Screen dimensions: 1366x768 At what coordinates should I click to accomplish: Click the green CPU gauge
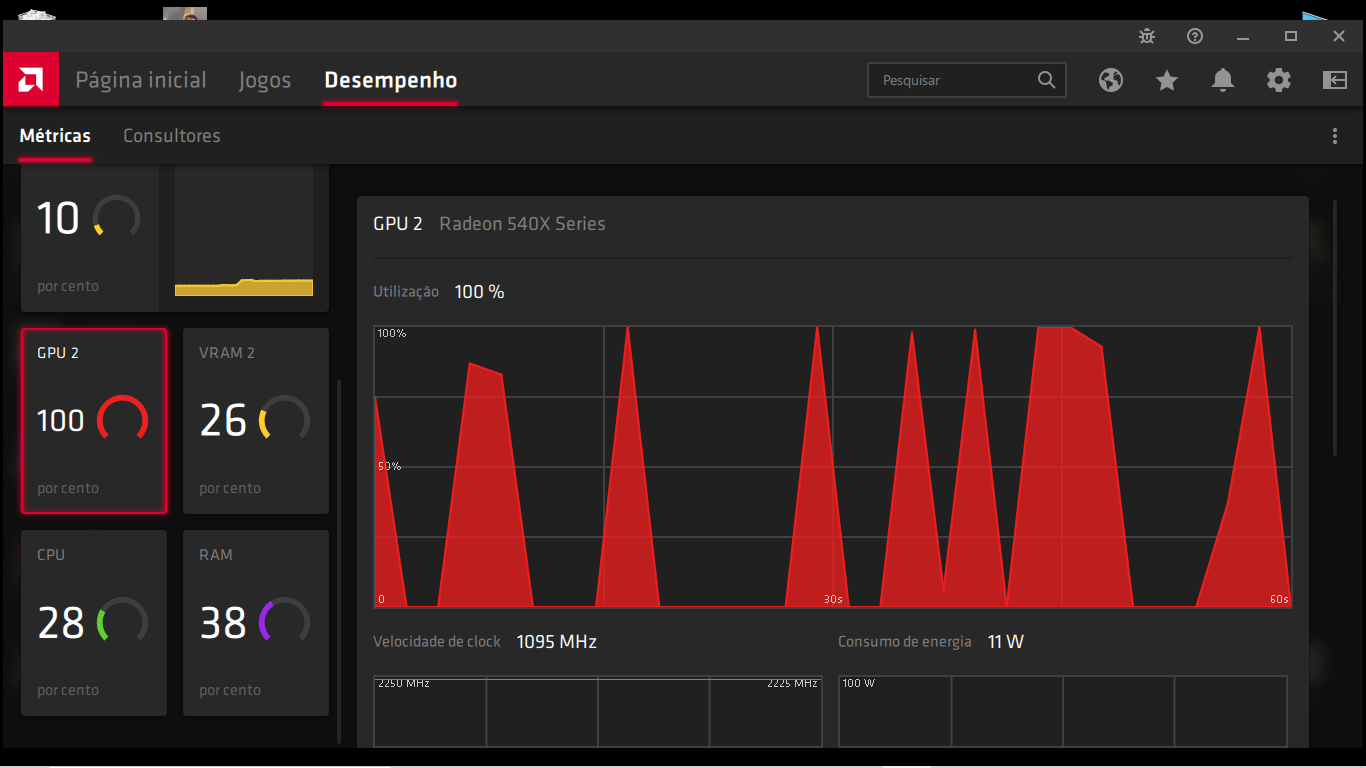122,620
